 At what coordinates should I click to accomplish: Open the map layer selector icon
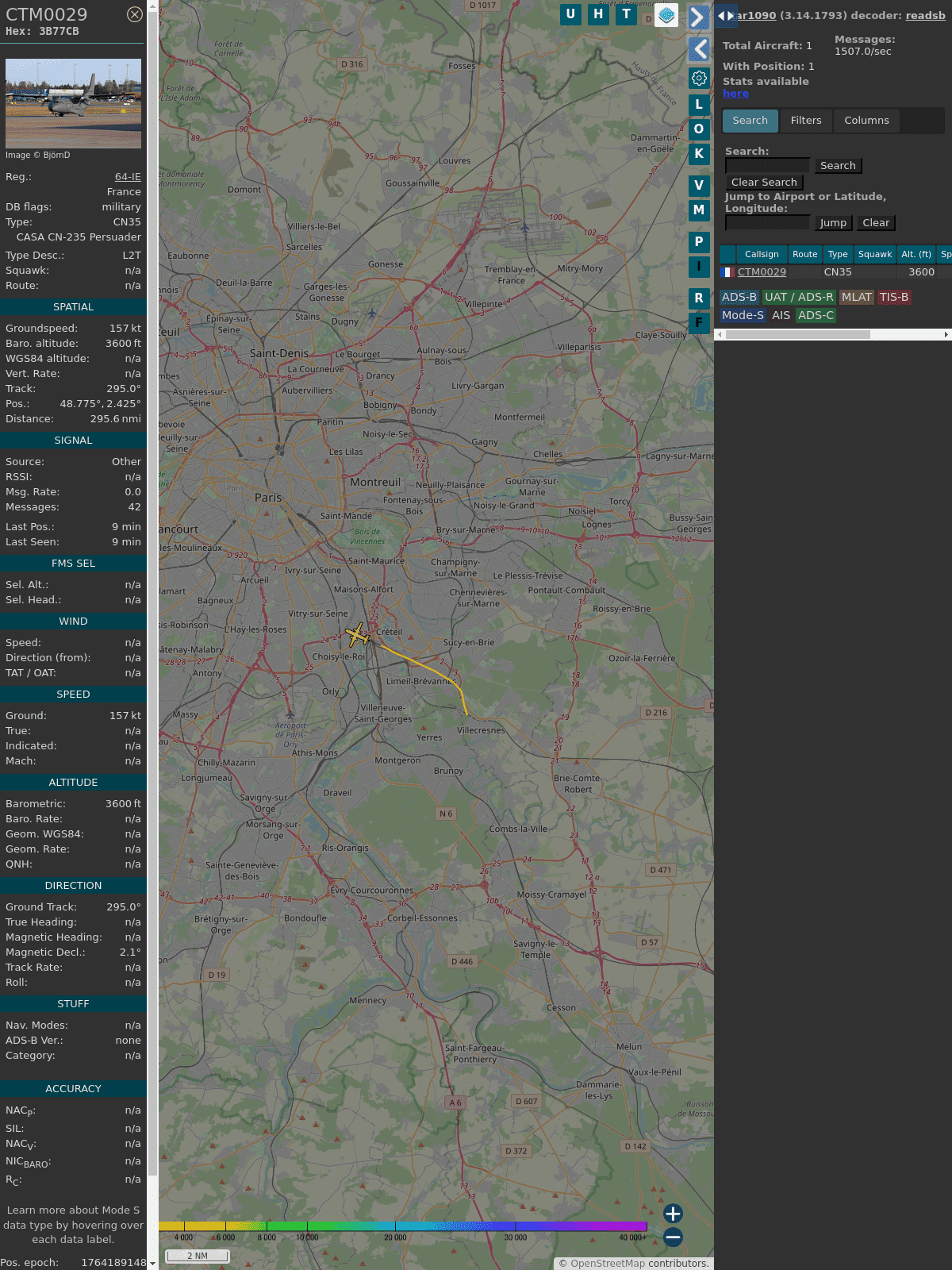click(666, 15)
